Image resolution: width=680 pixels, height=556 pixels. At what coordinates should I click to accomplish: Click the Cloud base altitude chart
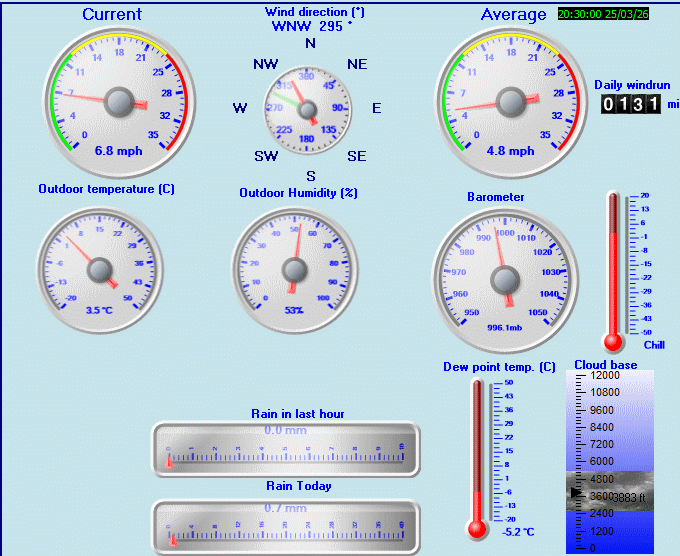click(x=609, y=462)
